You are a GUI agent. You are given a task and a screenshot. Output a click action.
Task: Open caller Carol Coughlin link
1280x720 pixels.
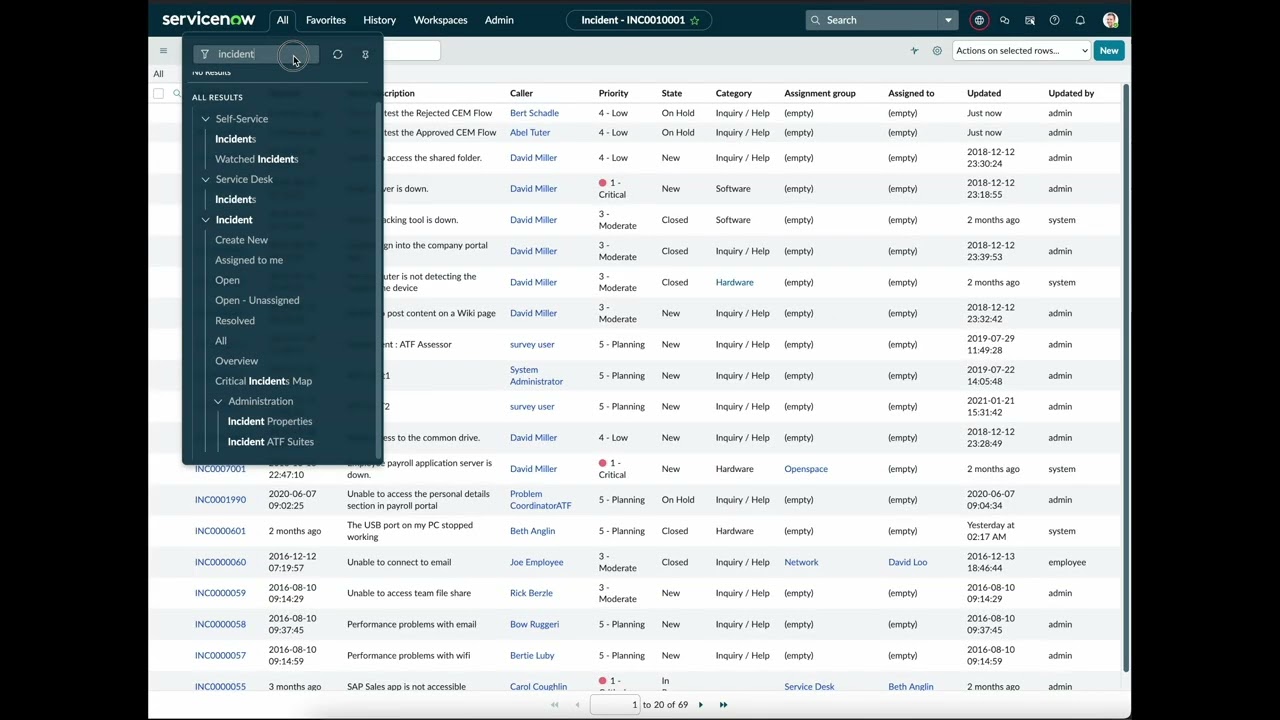click(538, 687)
